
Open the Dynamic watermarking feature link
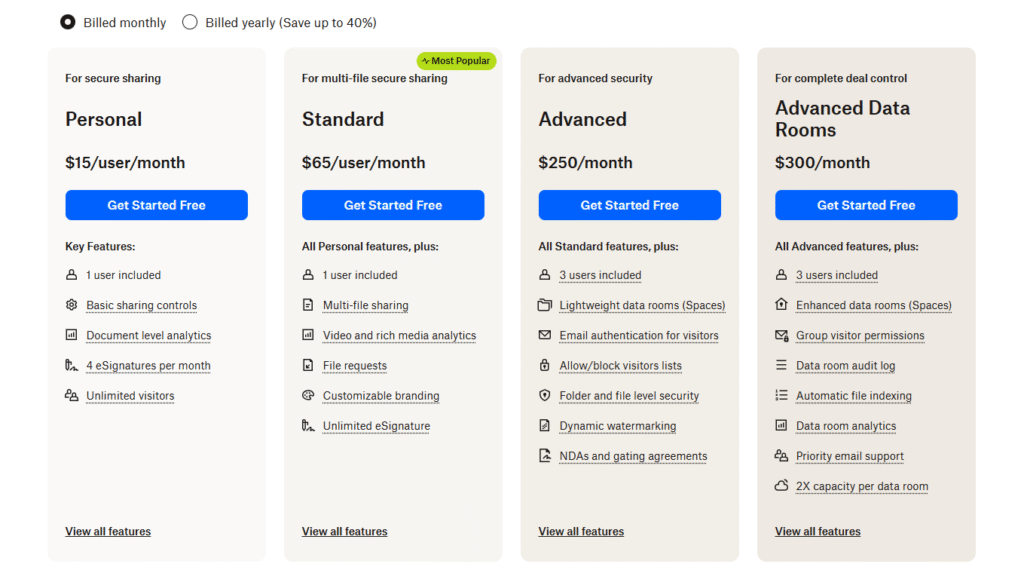click(617, 426)
